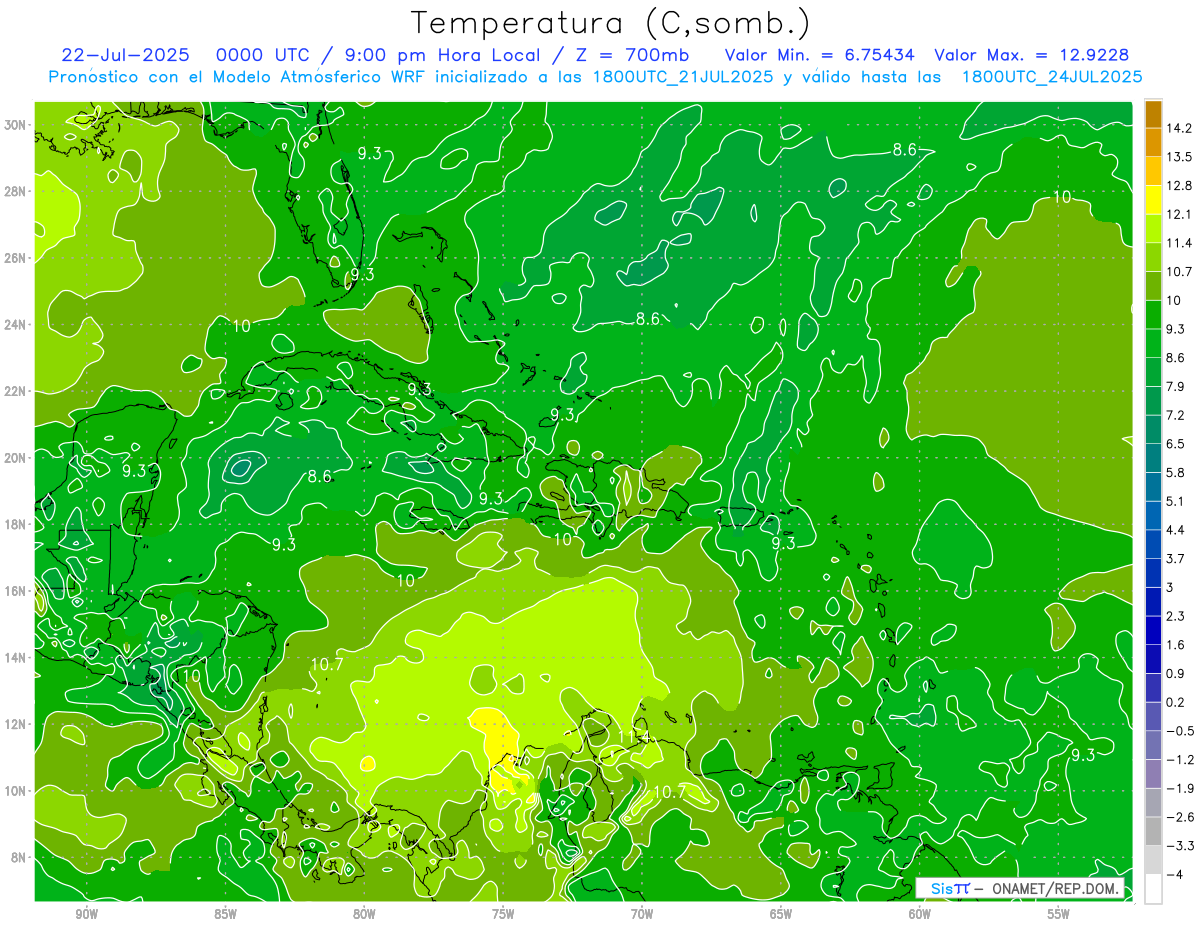Click "1800UTC_24JUL2025" valid-until time text
1200x927 pixels.
click(1052, 77)
